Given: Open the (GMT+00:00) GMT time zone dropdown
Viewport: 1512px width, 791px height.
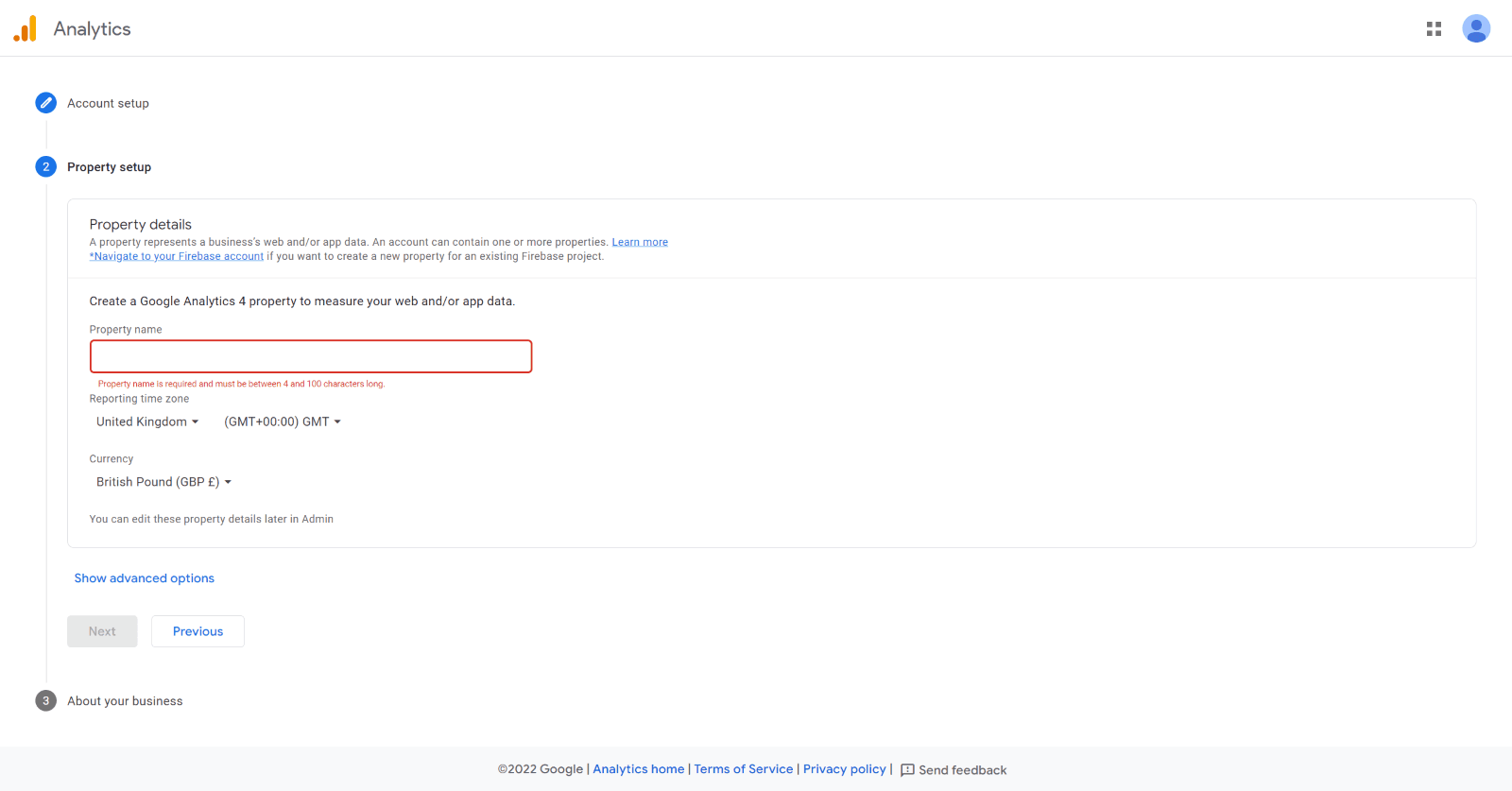Looking at the screenshot, I should pyautogui.click(x=283, y=421).
